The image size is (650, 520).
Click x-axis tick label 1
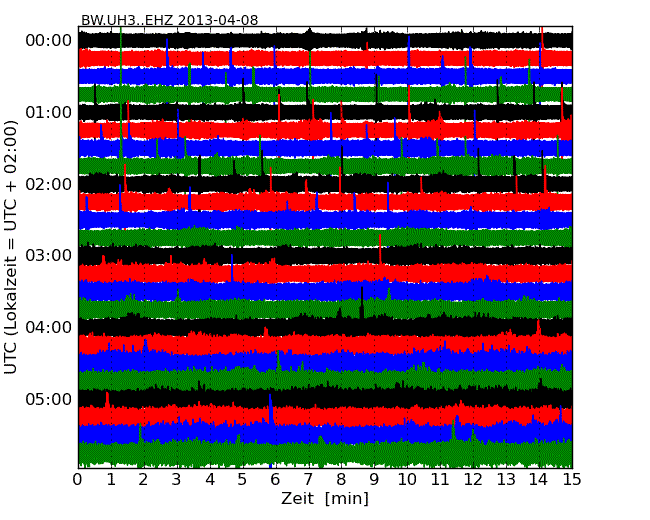[111, 479]
